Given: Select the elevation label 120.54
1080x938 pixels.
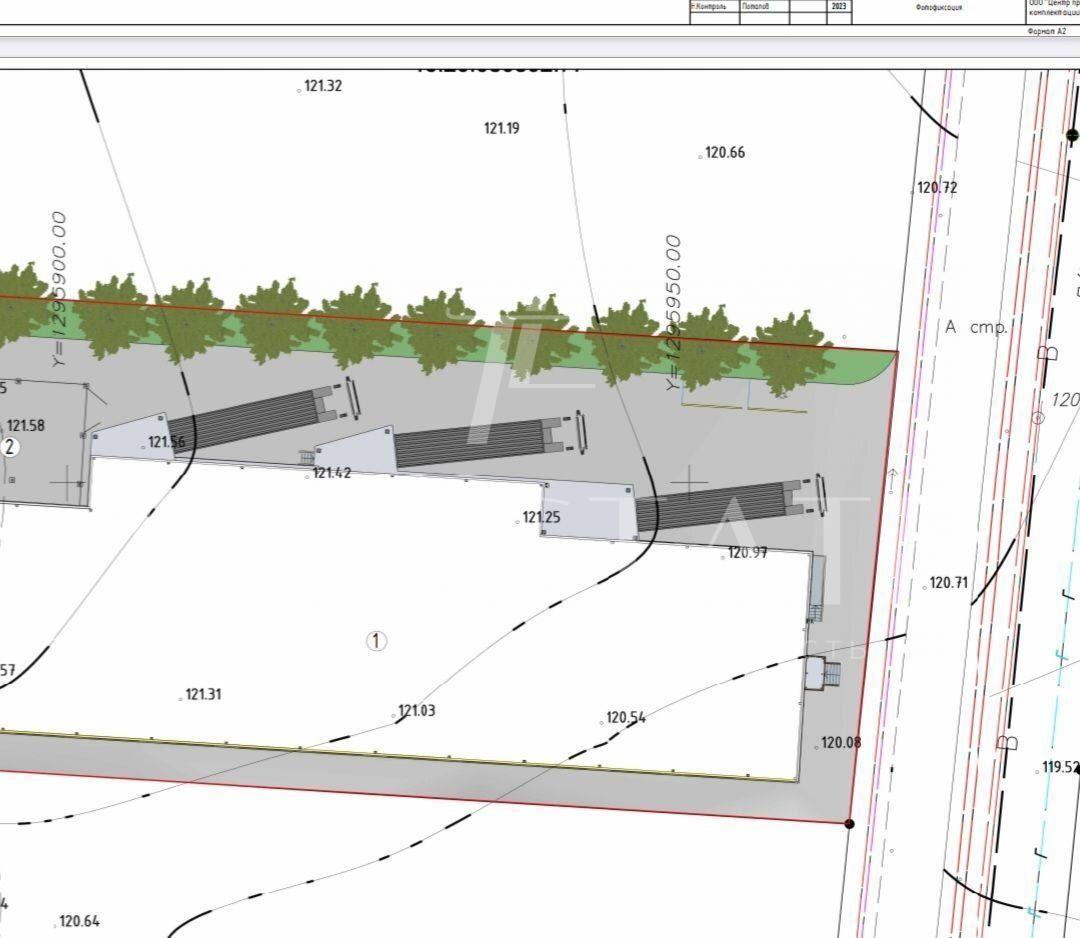Looking at the screenshot, I should click(625, 718).
